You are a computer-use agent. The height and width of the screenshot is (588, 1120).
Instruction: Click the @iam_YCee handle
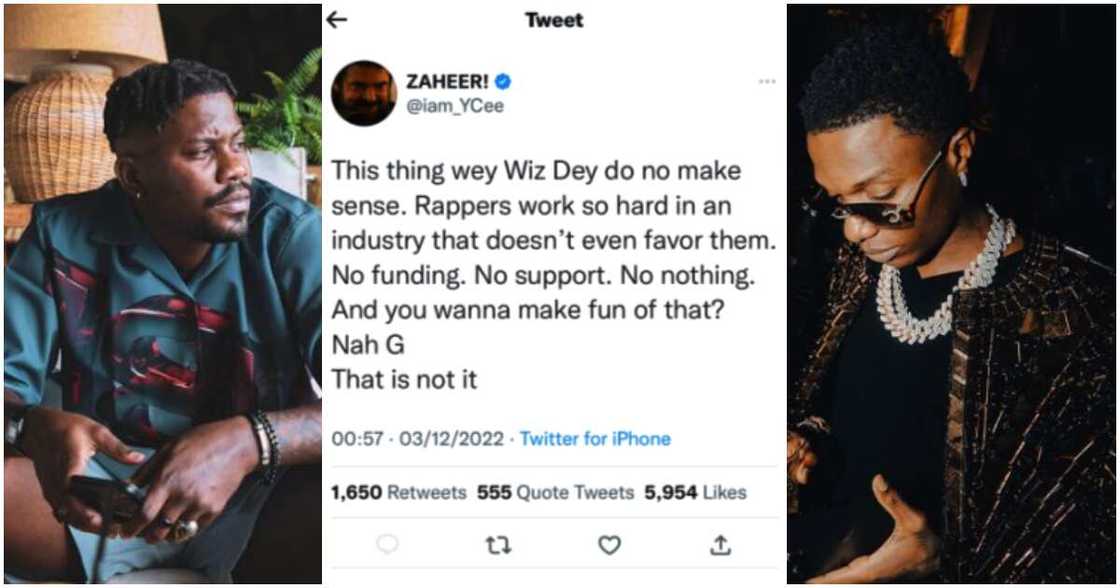click(454, 106)
